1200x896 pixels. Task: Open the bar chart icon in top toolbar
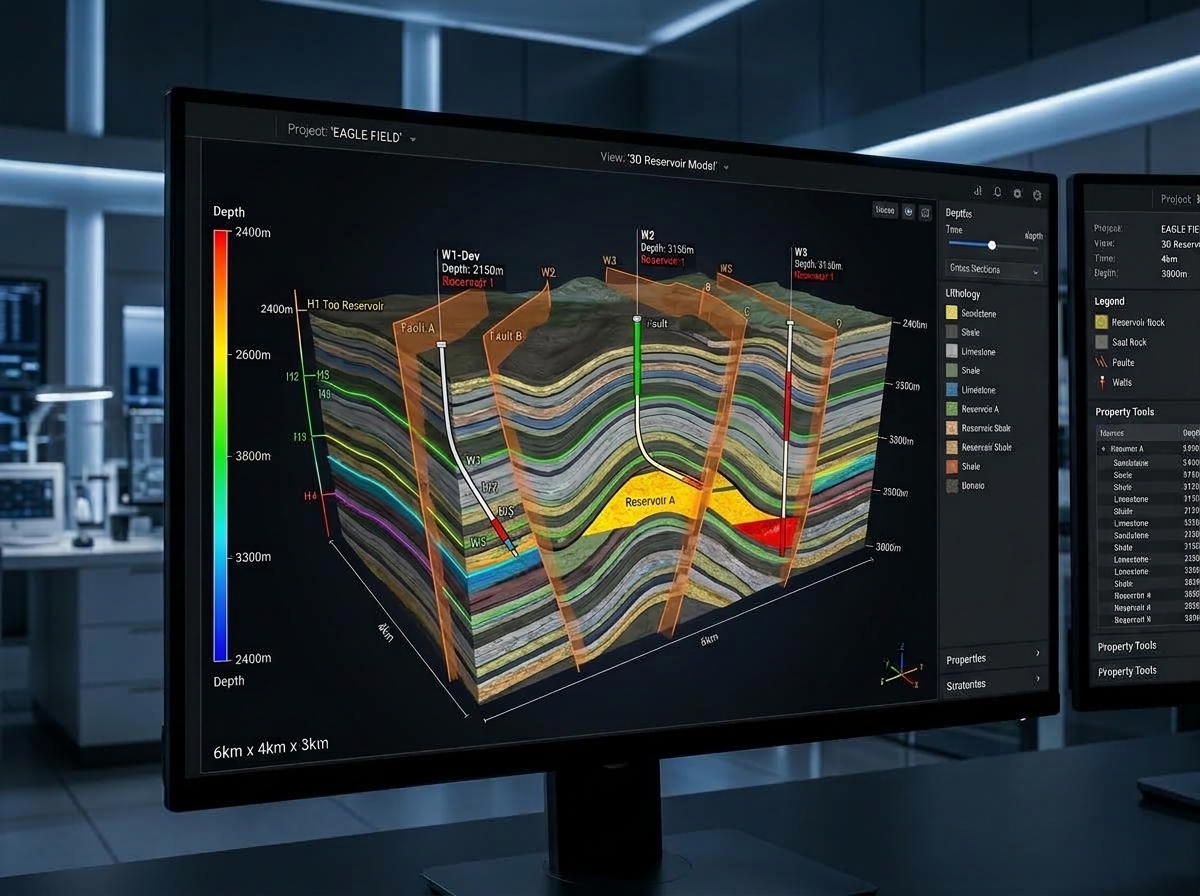pos(977,190)
